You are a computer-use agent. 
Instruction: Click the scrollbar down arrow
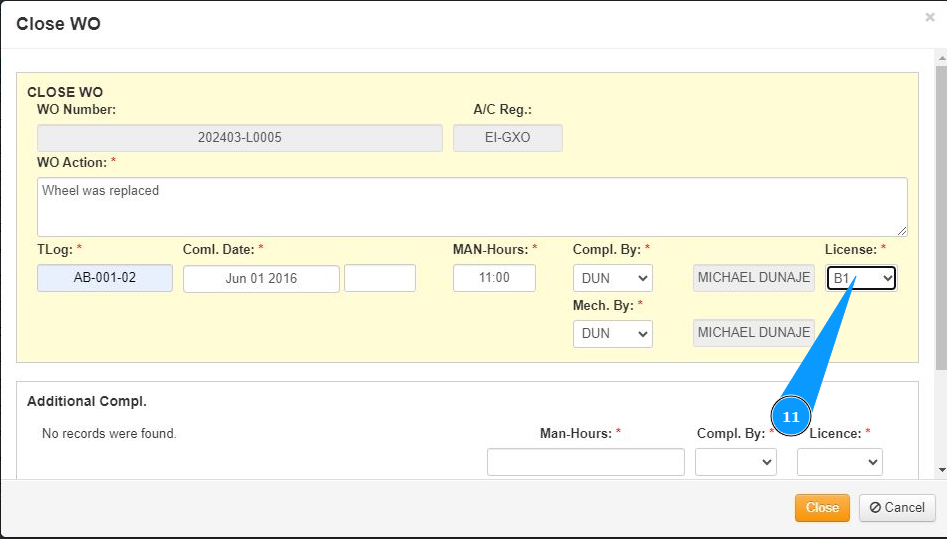click(940, 469)
